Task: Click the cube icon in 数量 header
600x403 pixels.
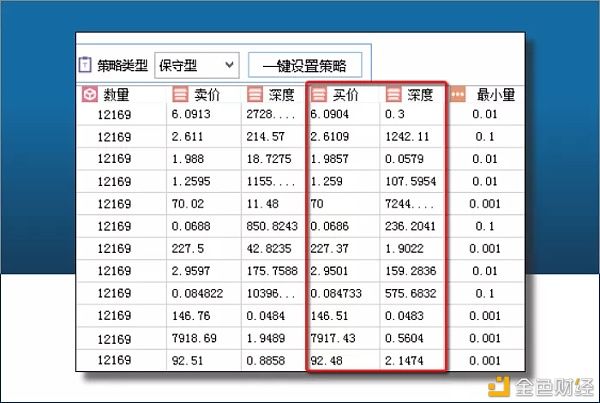Action: point(90,95)
